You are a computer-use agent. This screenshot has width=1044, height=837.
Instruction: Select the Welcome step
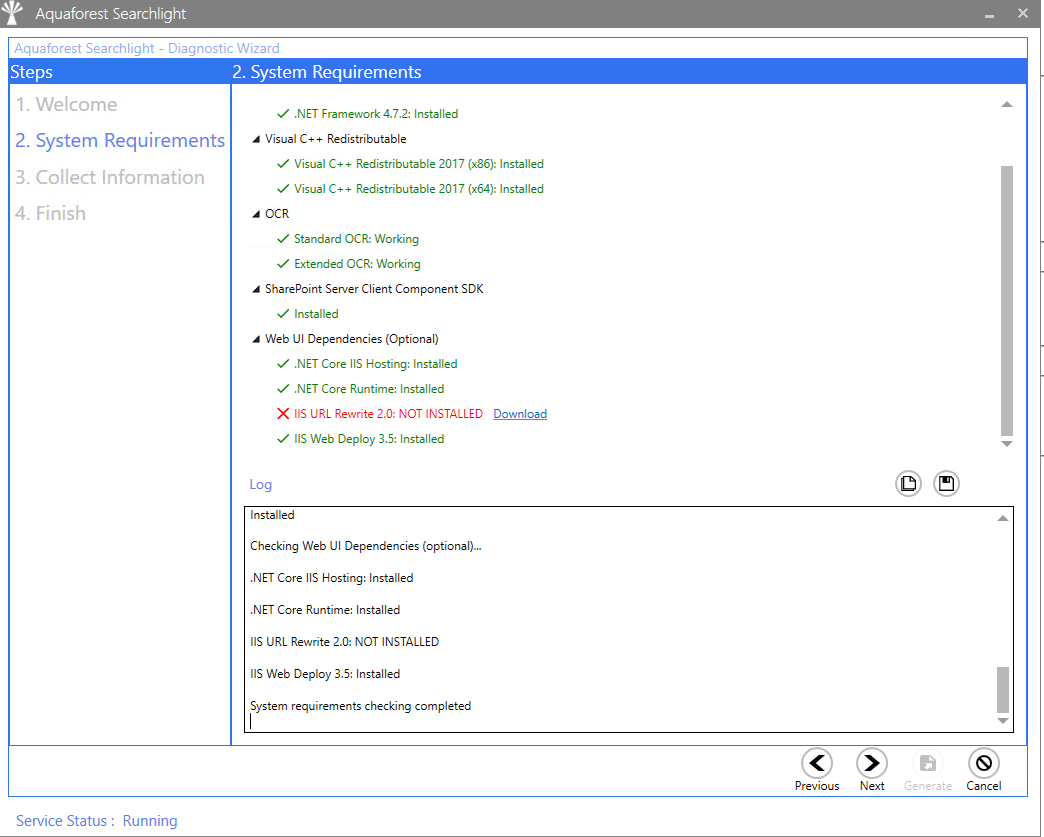66,105
